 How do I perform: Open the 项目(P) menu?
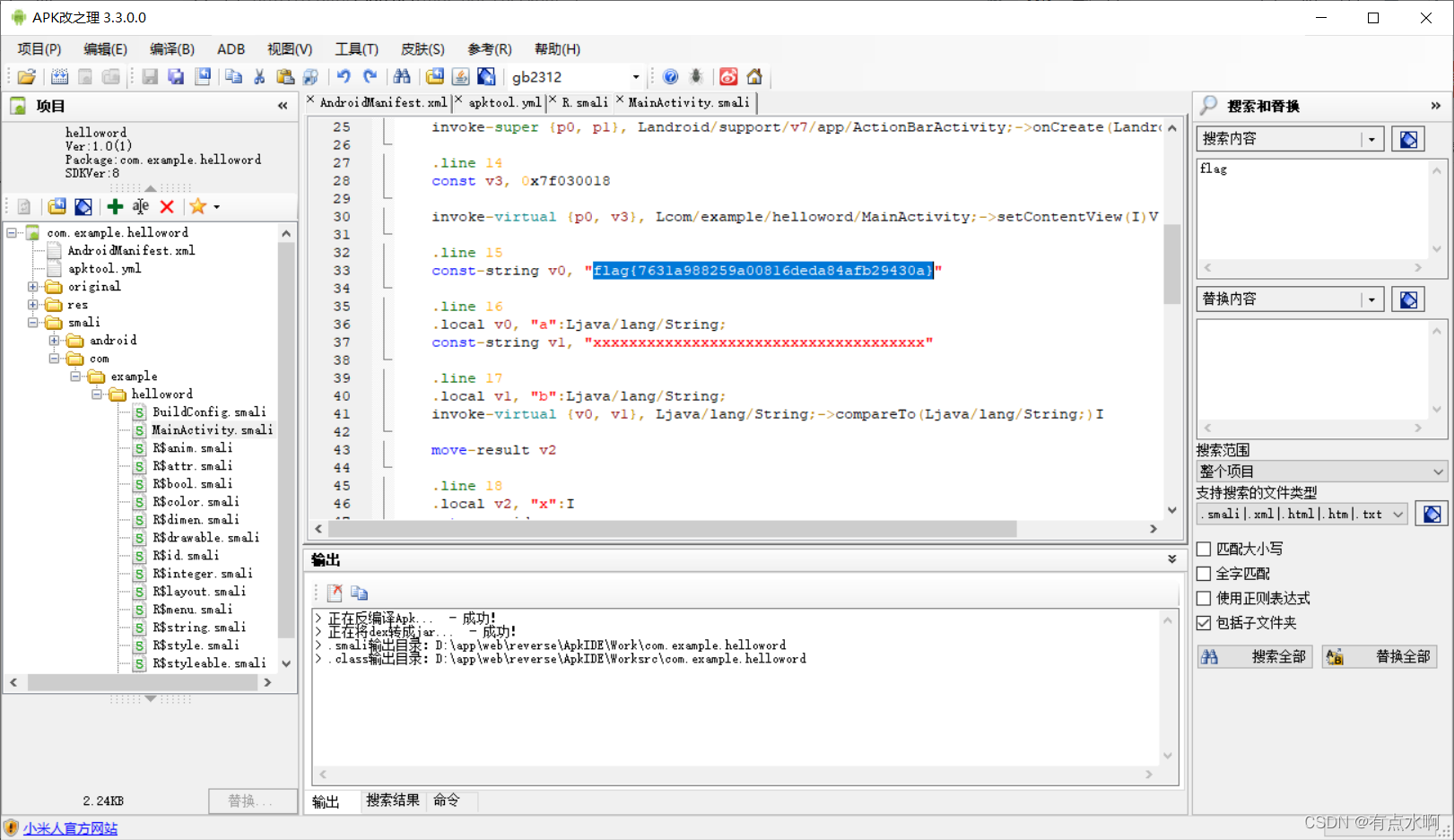click(x=39, y=49)
